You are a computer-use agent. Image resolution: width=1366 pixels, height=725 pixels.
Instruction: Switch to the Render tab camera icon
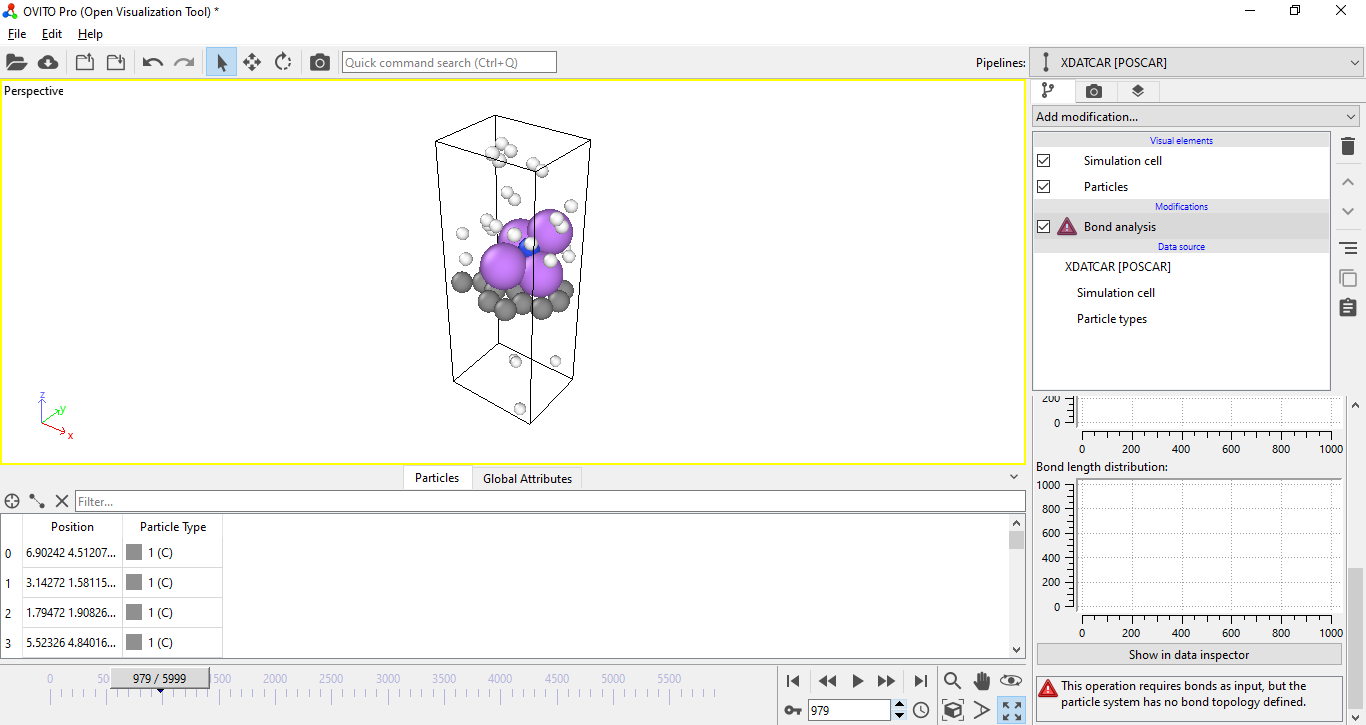tap(1093, 91)
